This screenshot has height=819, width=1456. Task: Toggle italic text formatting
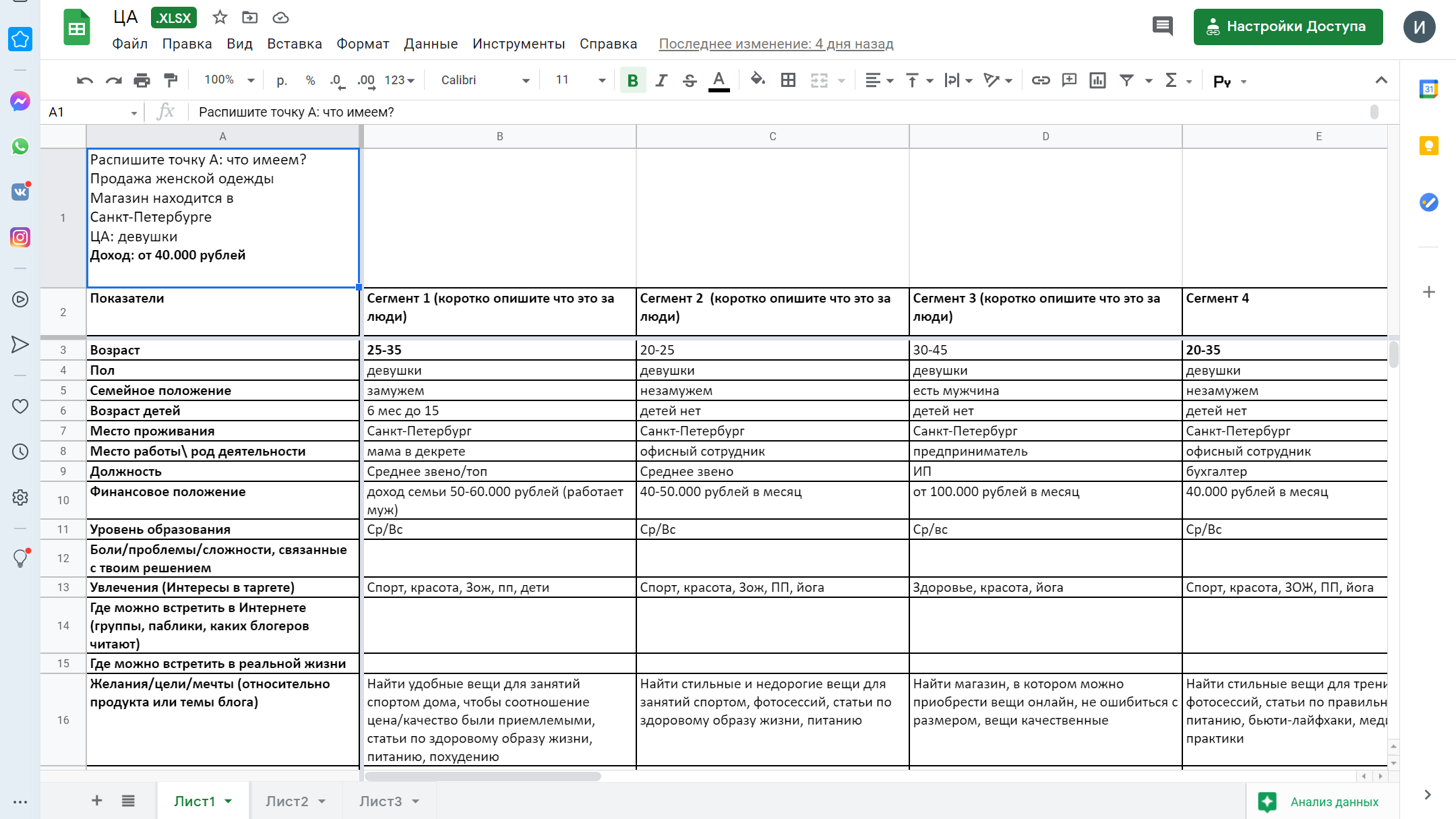[x=661, y=81]
